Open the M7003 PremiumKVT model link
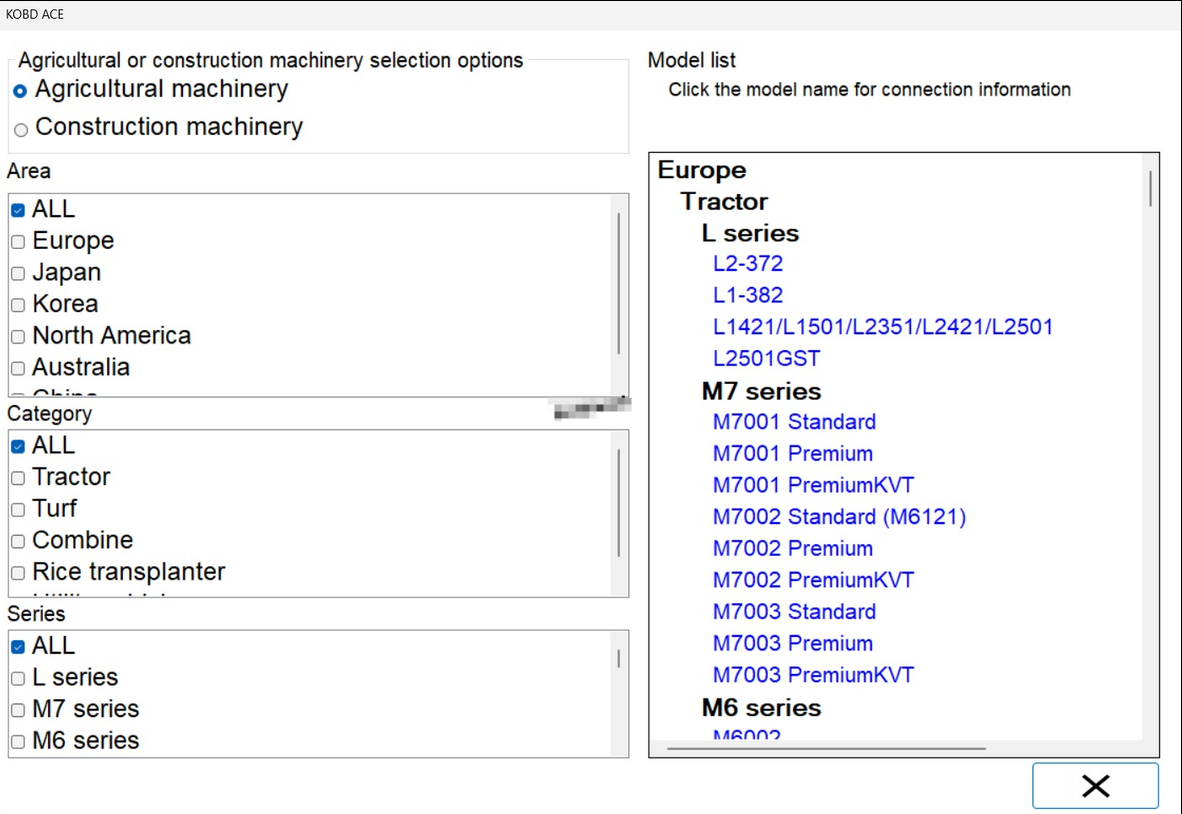 (813, 675)
